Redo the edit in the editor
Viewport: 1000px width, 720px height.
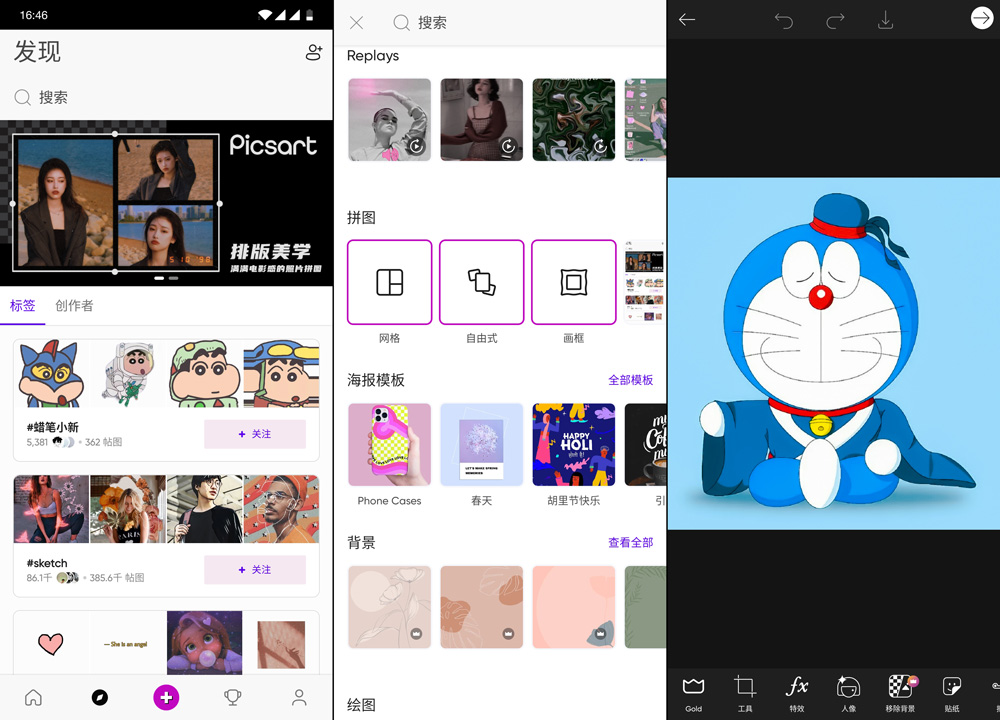point(835,20)
